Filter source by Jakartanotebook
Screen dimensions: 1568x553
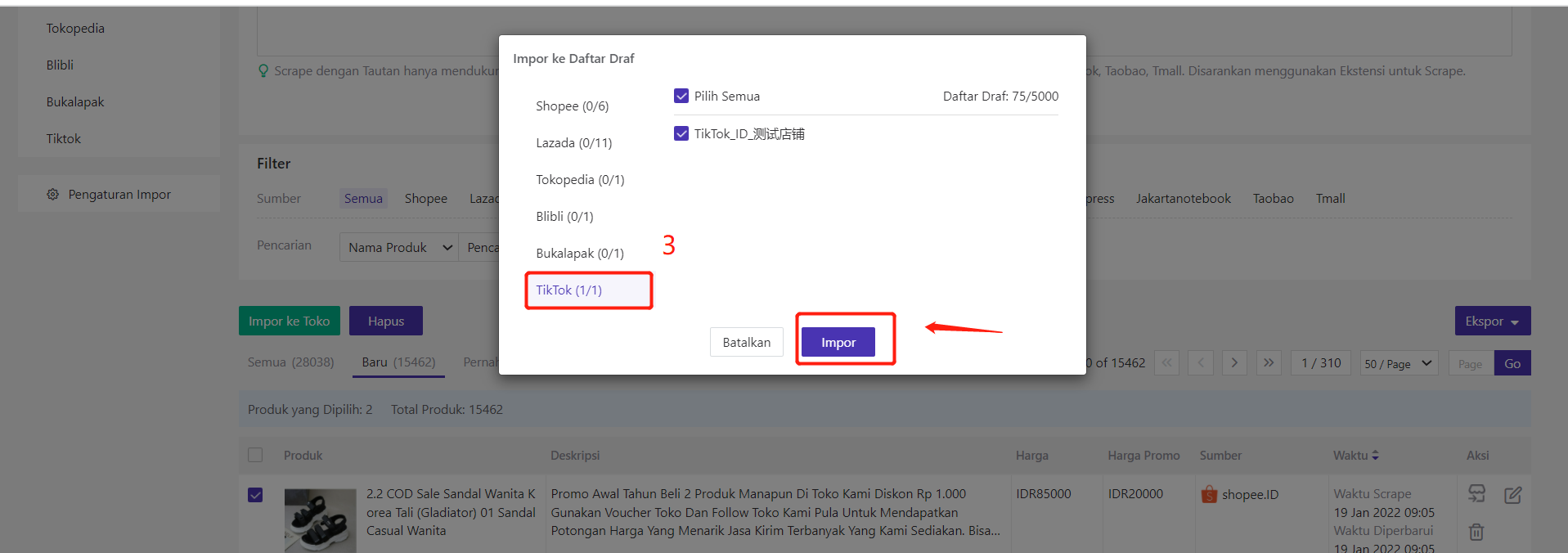point(1184,199)
